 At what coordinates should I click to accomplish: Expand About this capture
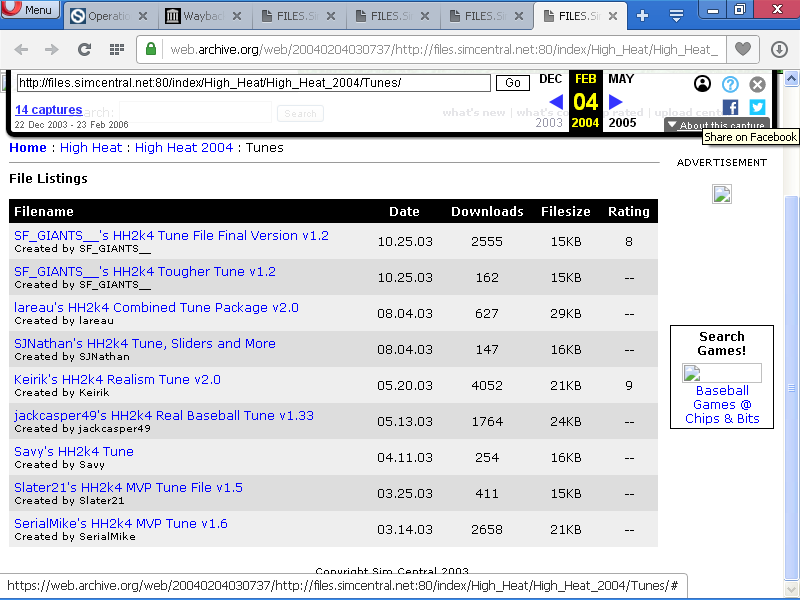click(717, 125)
